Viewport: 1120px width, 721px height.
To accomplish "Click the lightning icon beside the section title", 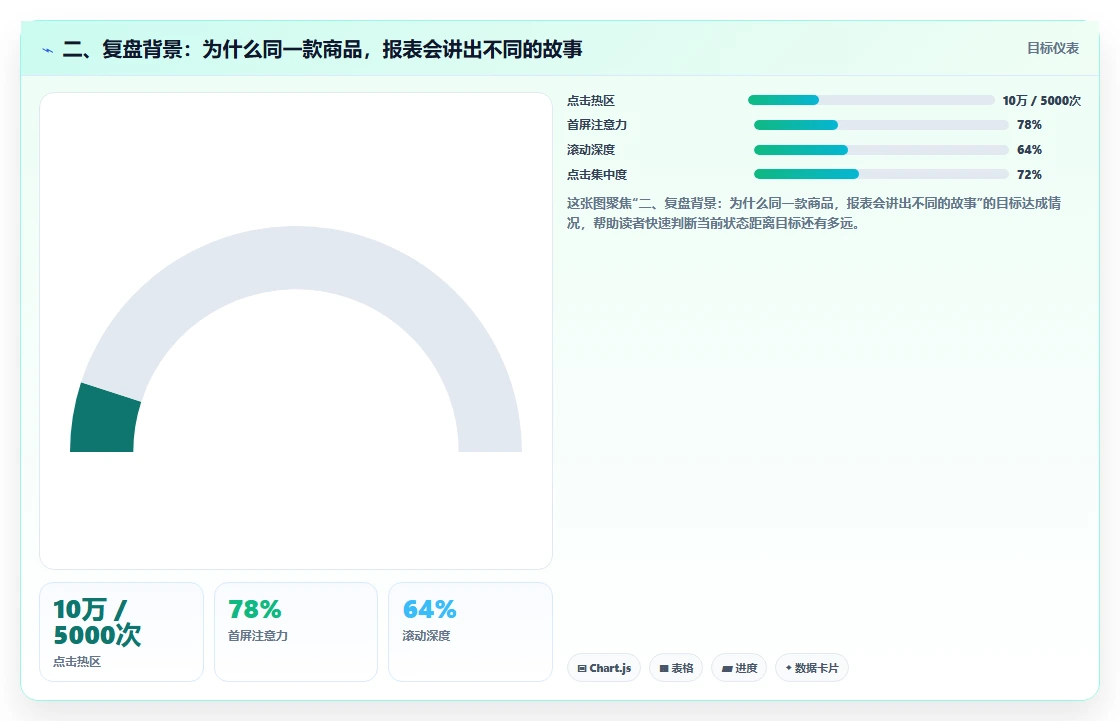I will pyautogui.click(x=48, y=50).
